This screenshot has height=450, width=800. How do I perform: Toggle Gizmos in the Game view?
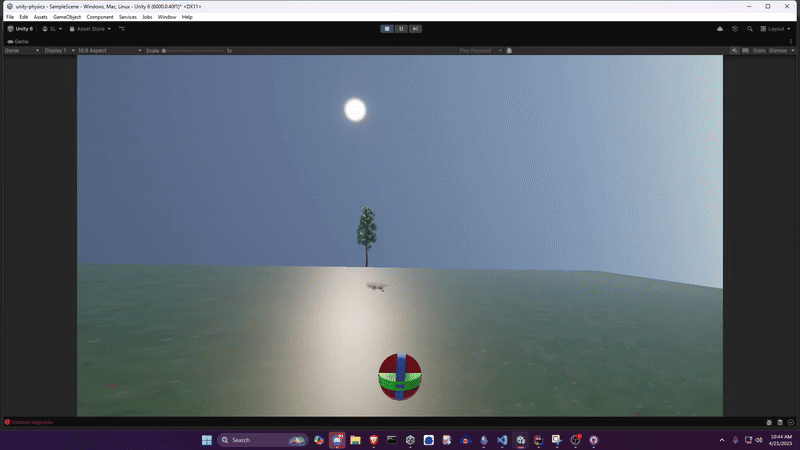[778, 51]
